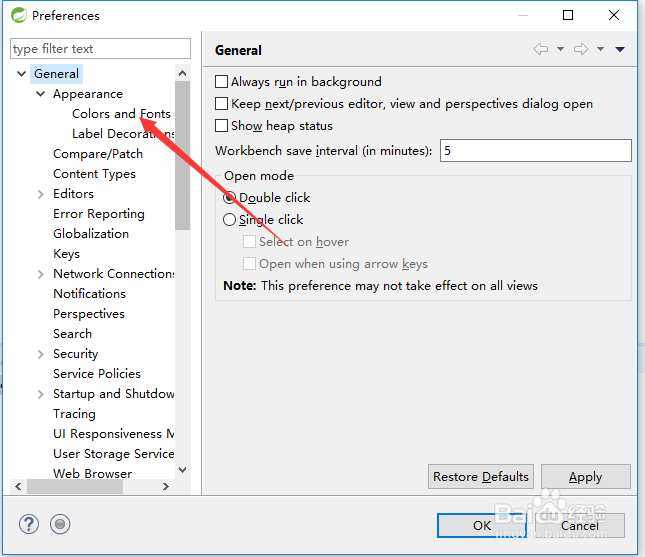Open Search preferences page

coord(72,334)
